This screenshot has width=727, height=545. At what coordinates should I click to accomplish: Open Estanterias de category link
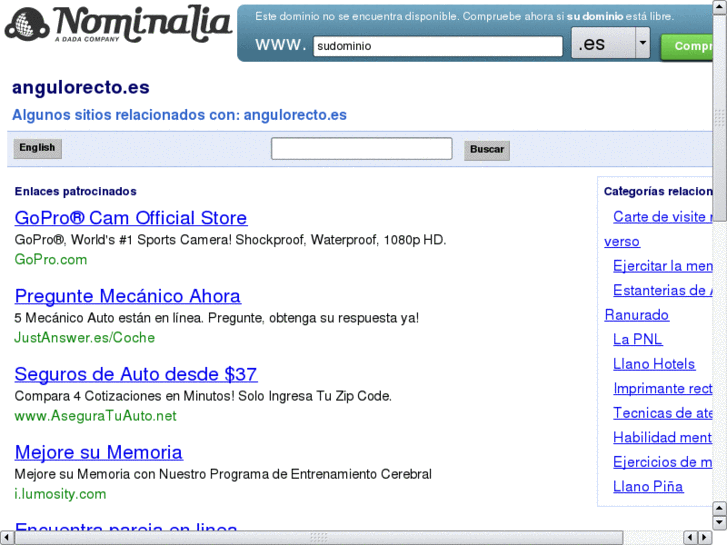tap(663, 290)
